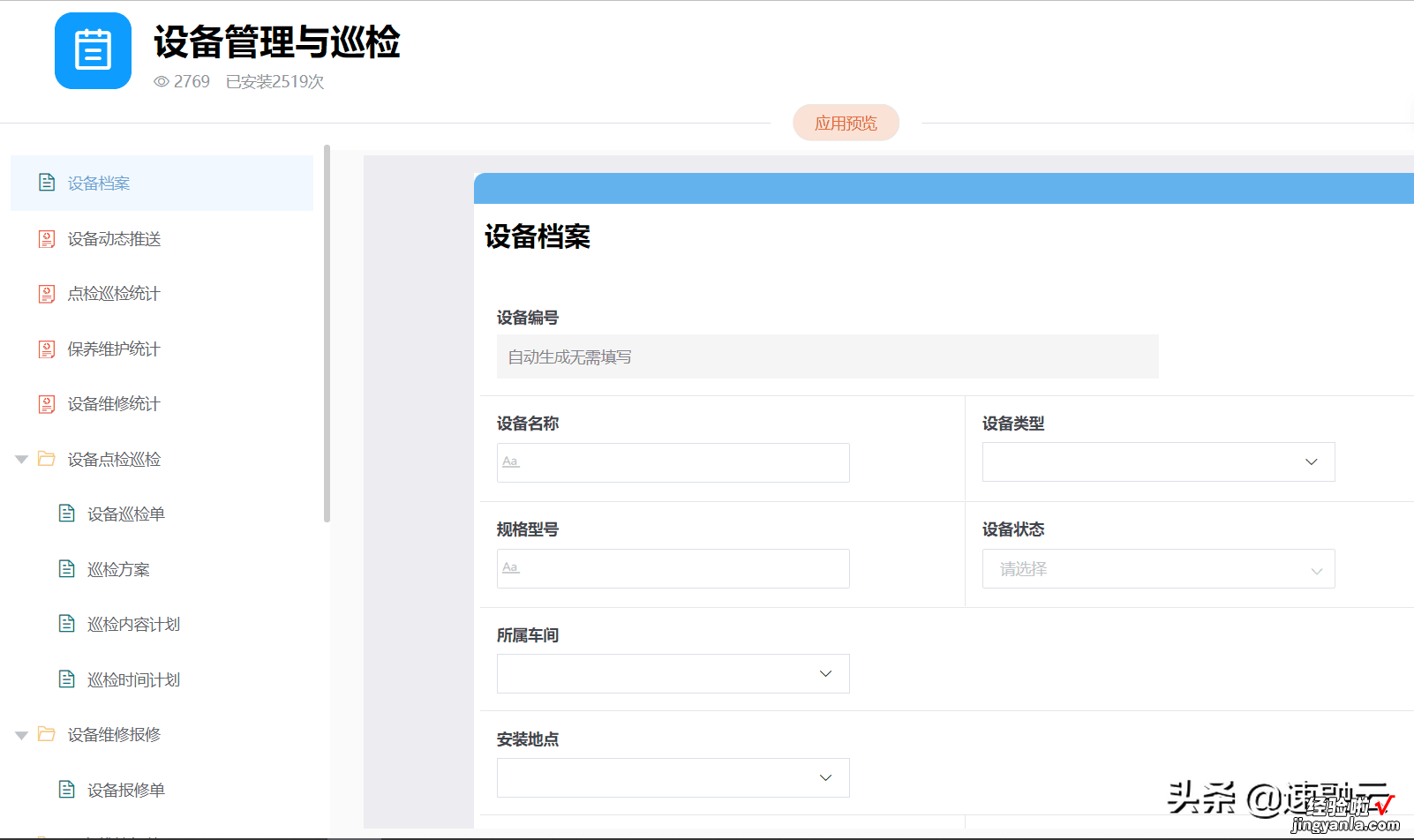1414x840 pixels.
Task: Open 设备报修单 form
Action: (x=126, y=791)
